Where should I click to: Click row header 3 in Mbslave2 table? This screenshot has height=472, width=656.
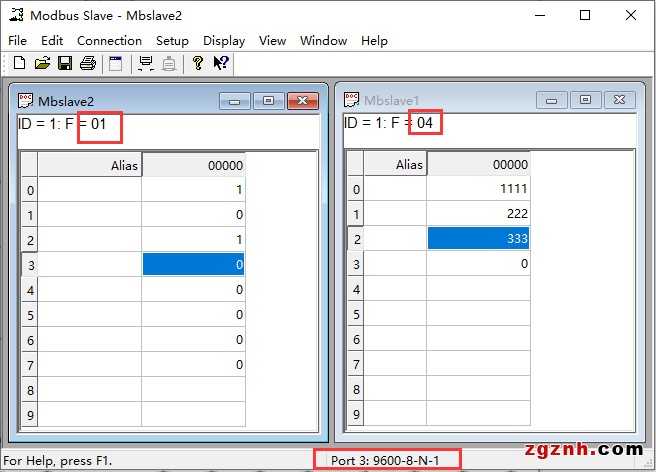coord(29,264)
